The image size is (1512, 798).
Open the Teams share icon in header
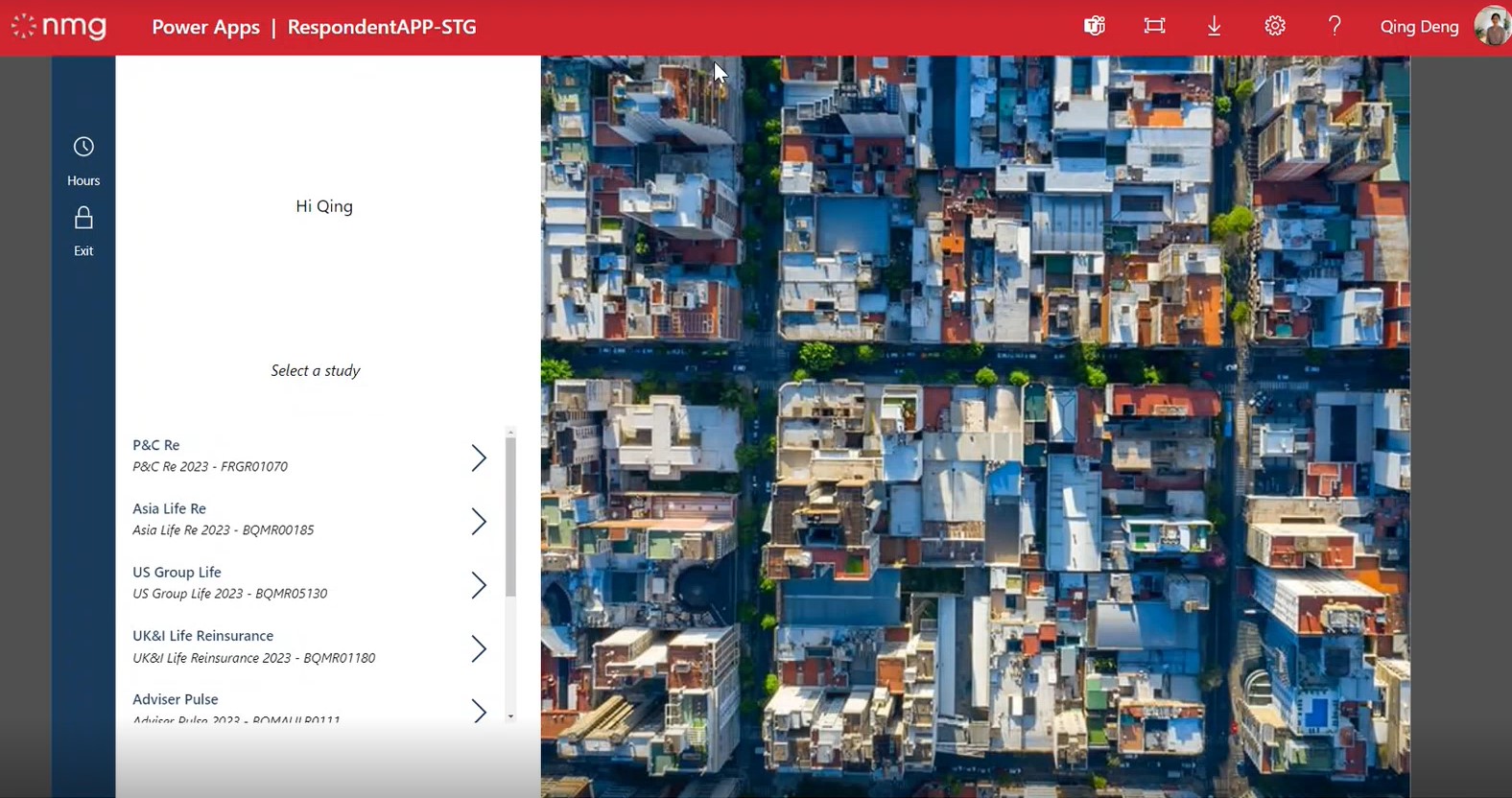click(1095, 26)
